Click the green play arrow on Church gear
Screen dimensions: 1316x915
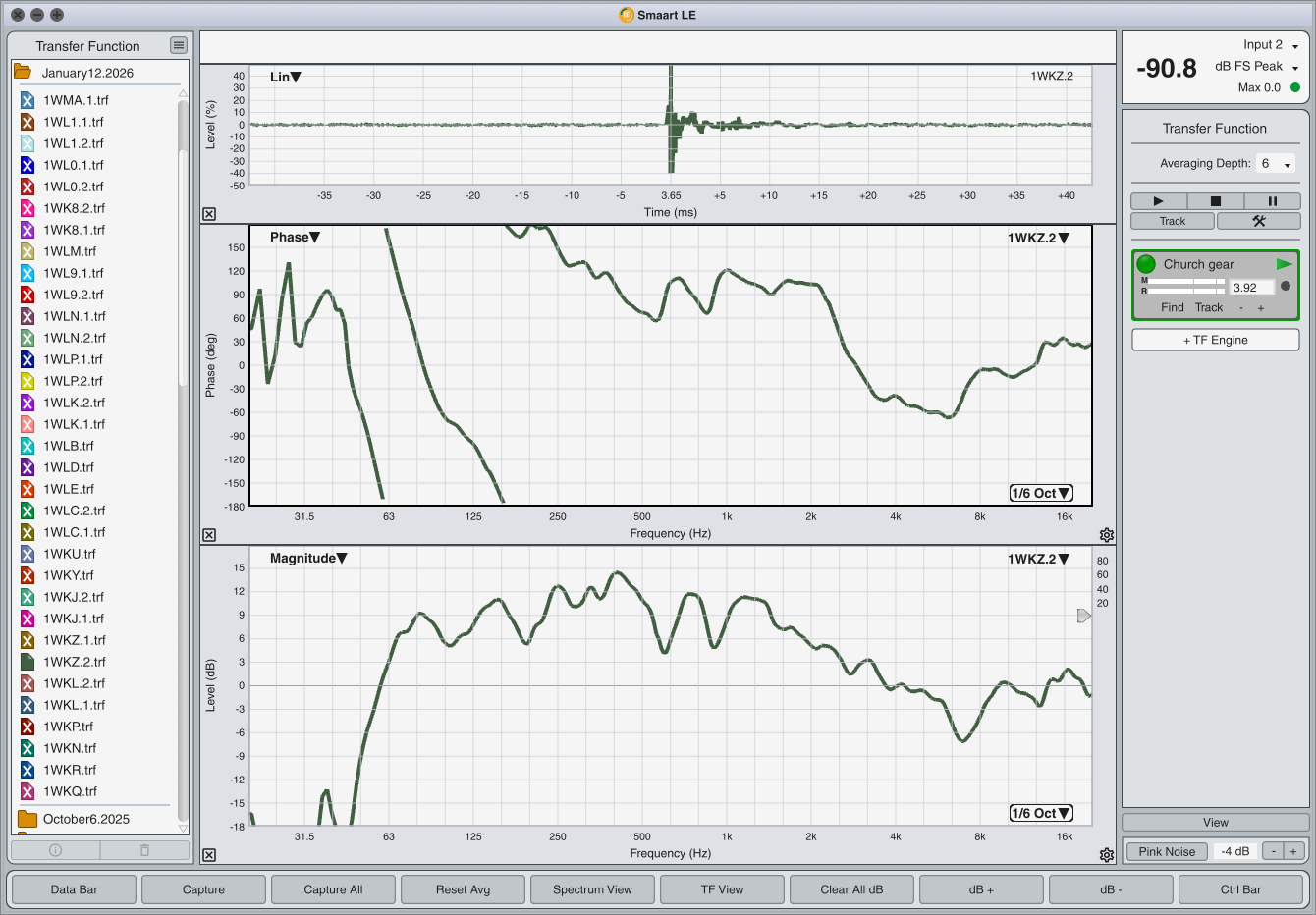point(1284,264)
